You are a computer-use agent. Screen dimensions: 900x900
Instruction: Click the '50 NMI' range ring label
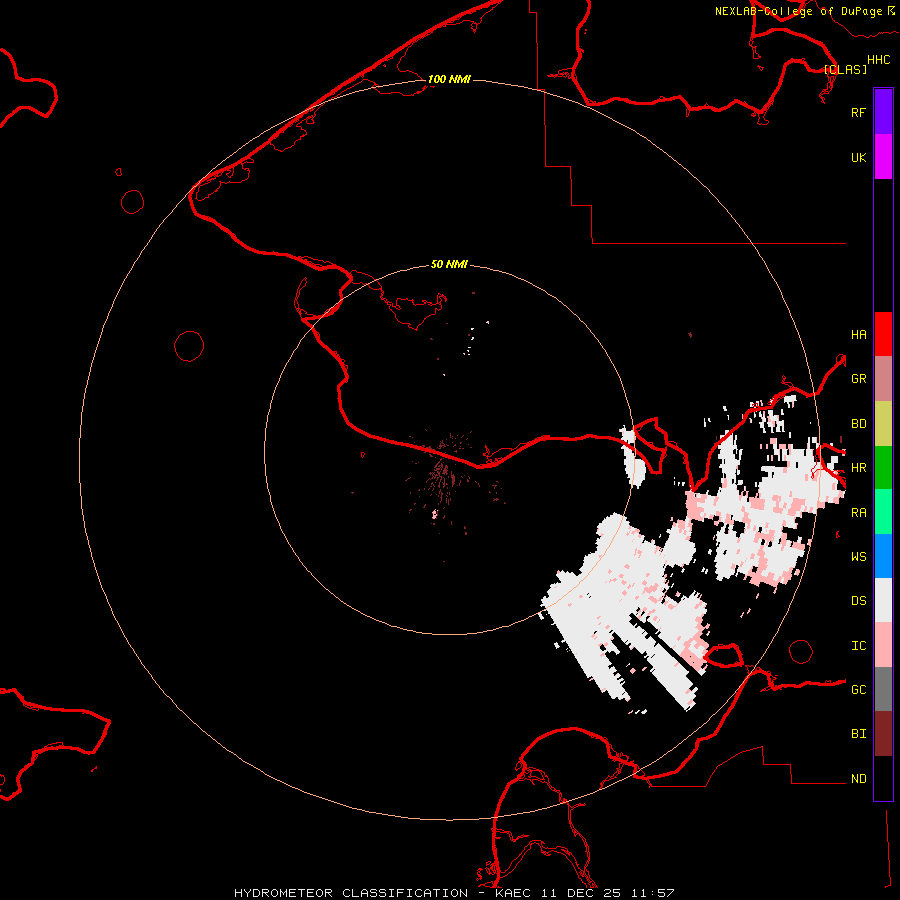(449, 264)
